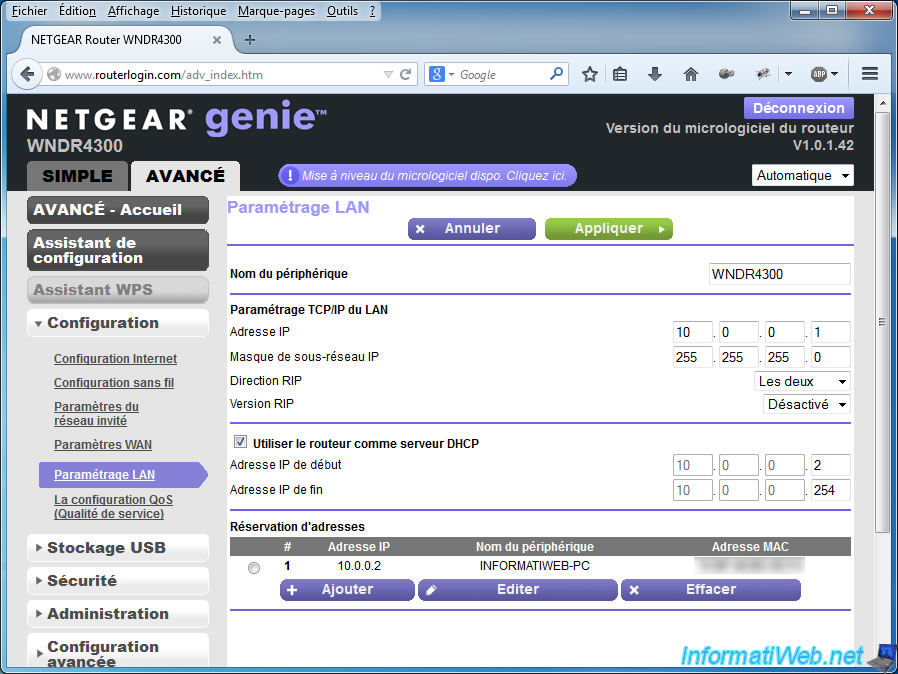Open the Édition menu
Viewport: 898px width, 674px height.
[77, 11]
